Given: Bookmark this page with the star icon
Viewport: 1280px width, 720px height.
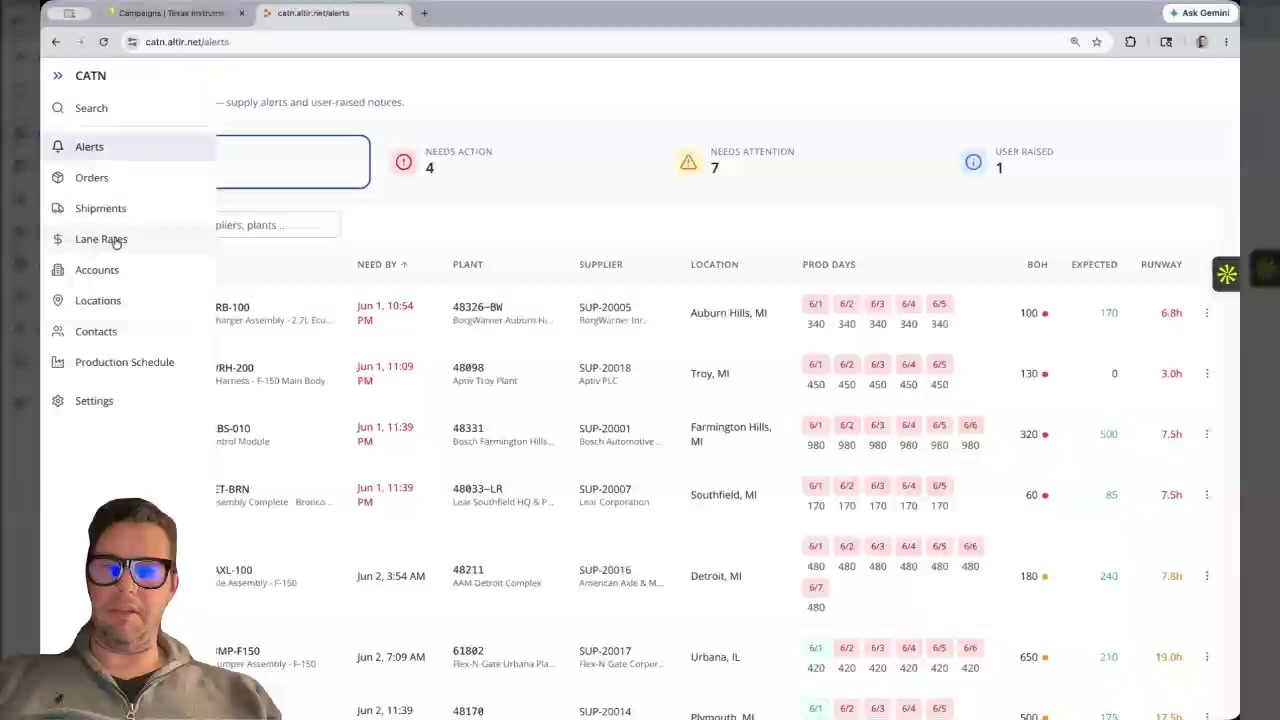Looking at the screenshot, I should 1097,42.
